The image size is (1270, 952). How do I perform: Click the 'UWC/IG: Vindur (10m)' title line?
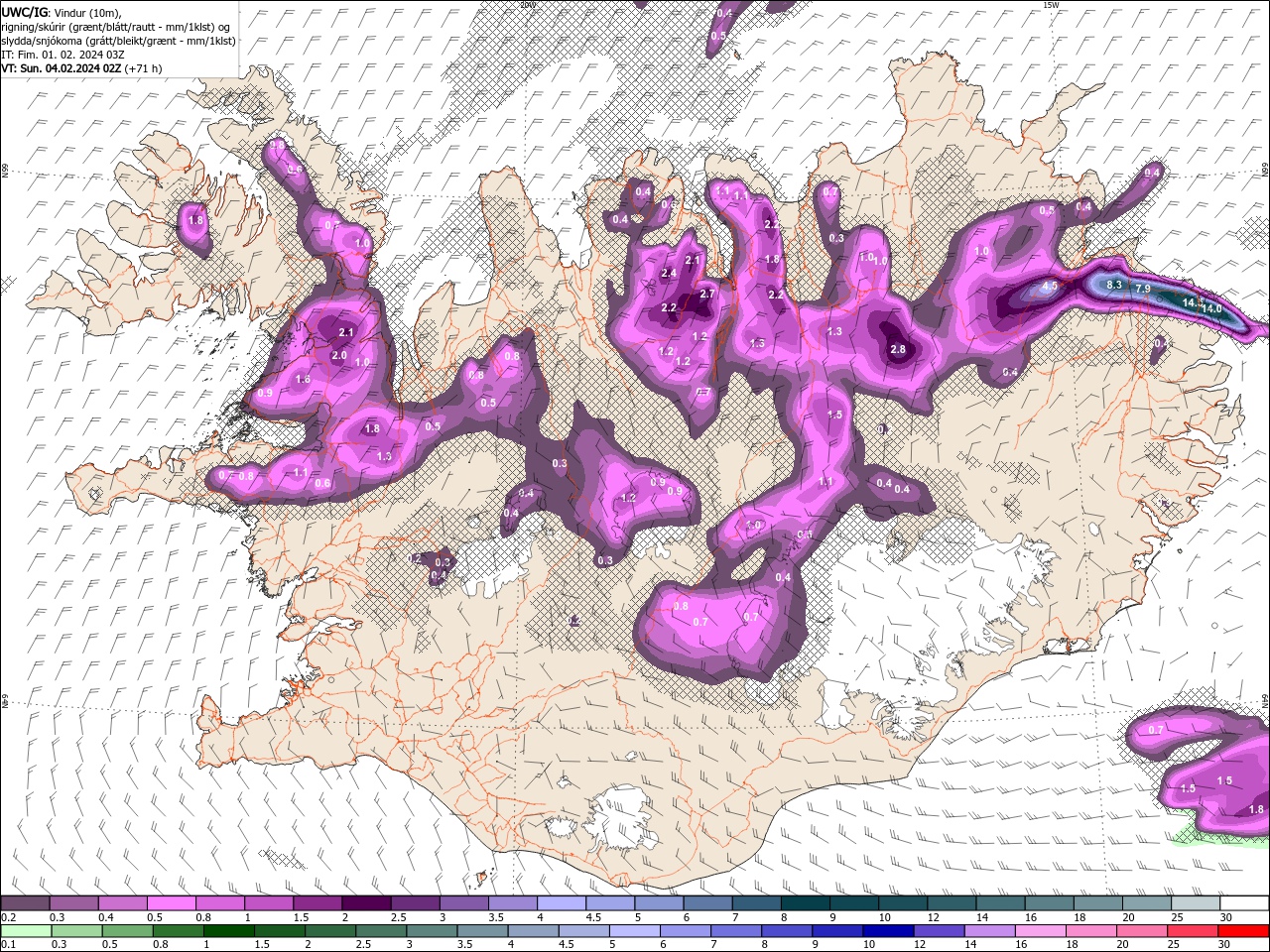62,12
